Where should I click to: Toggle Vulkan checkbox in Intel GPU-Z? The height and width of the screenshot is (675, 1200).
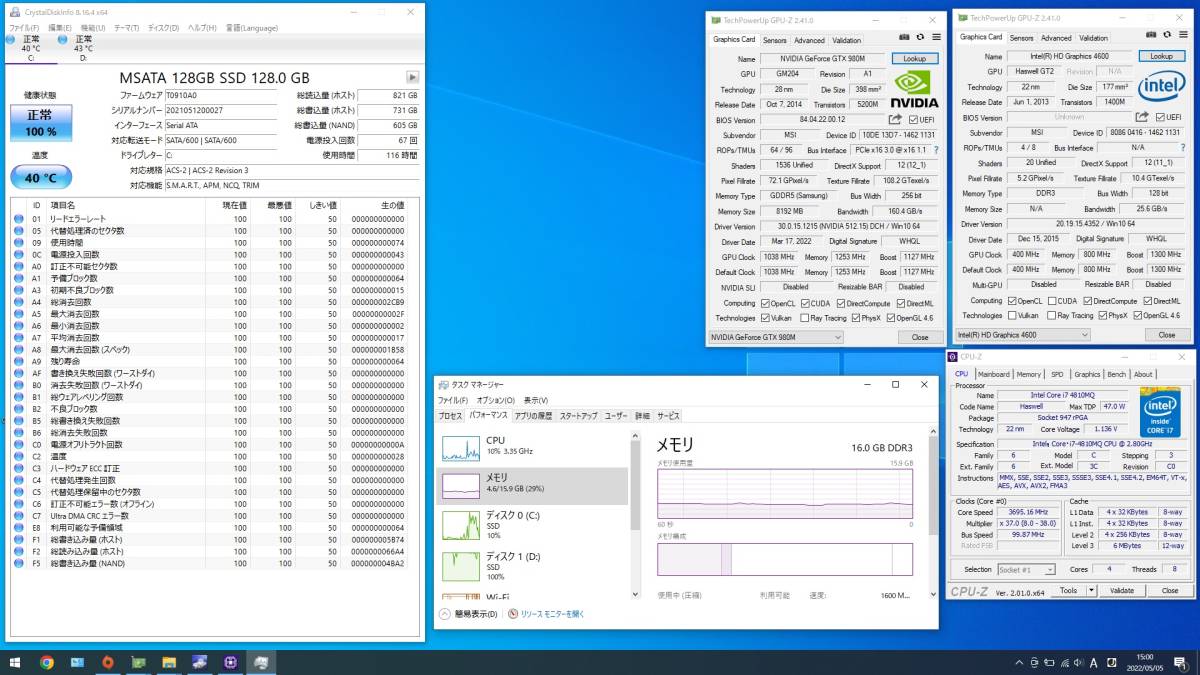(x=1012, y=315)
